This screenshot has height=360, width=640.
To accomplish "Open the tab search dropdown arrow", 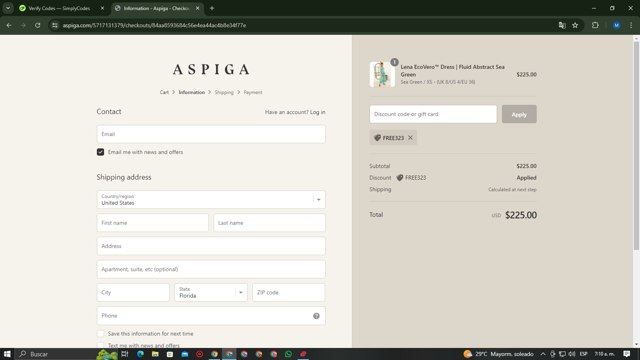I will click(x=8, y=8).
